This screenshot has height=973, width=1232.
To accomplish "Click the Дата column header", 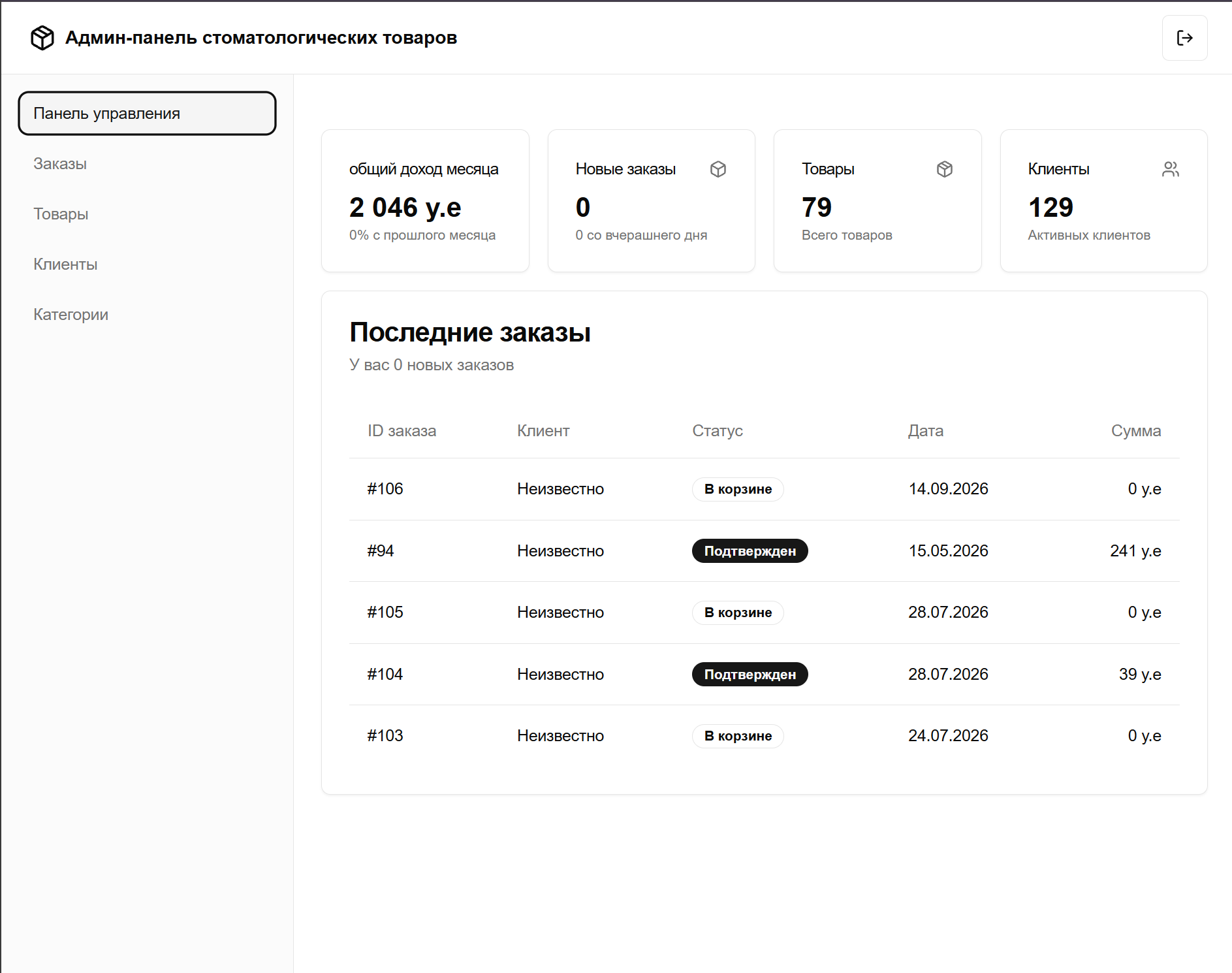I will click(925, 431).
